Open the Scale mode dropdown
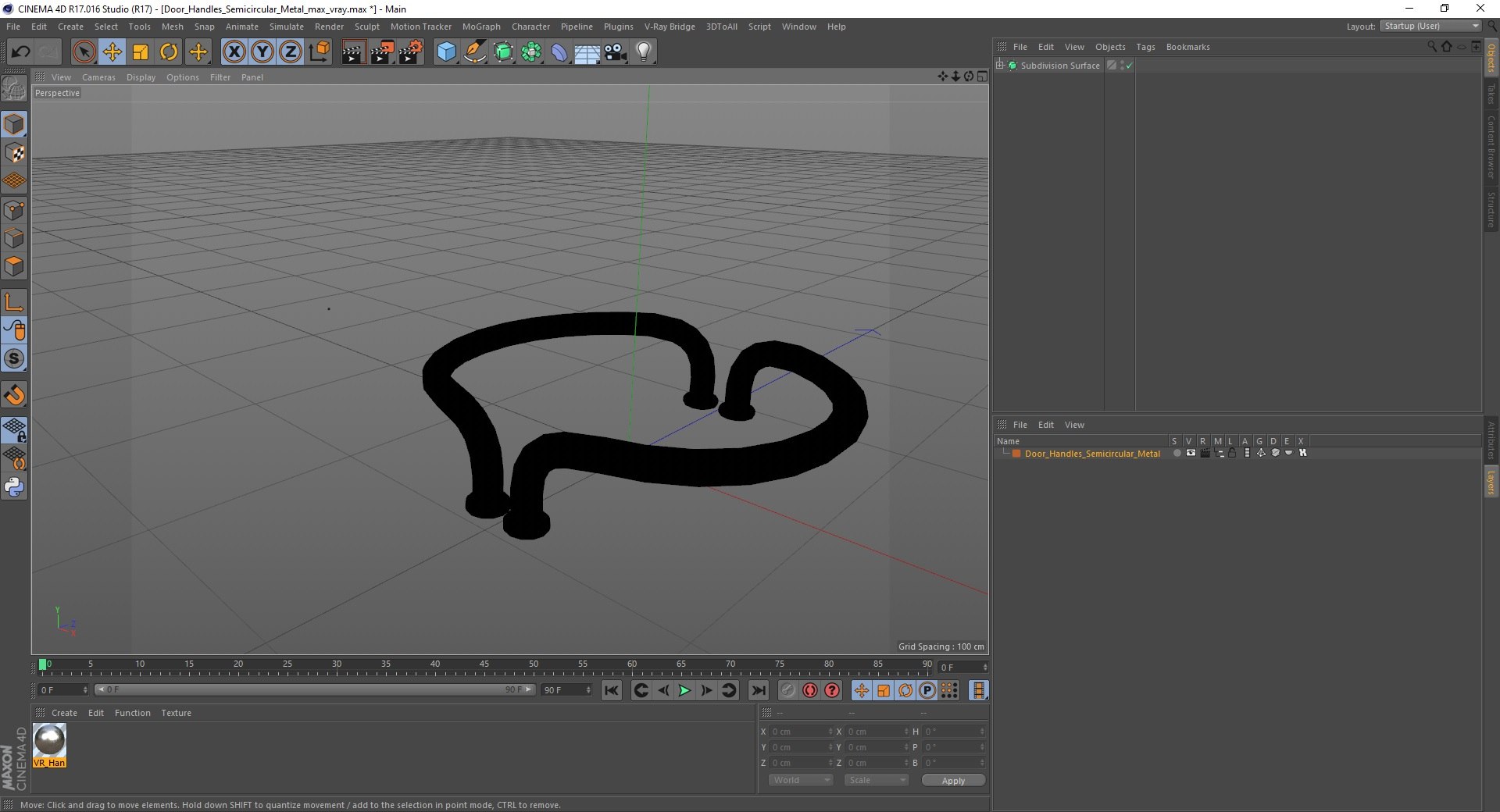 [877, 780]
